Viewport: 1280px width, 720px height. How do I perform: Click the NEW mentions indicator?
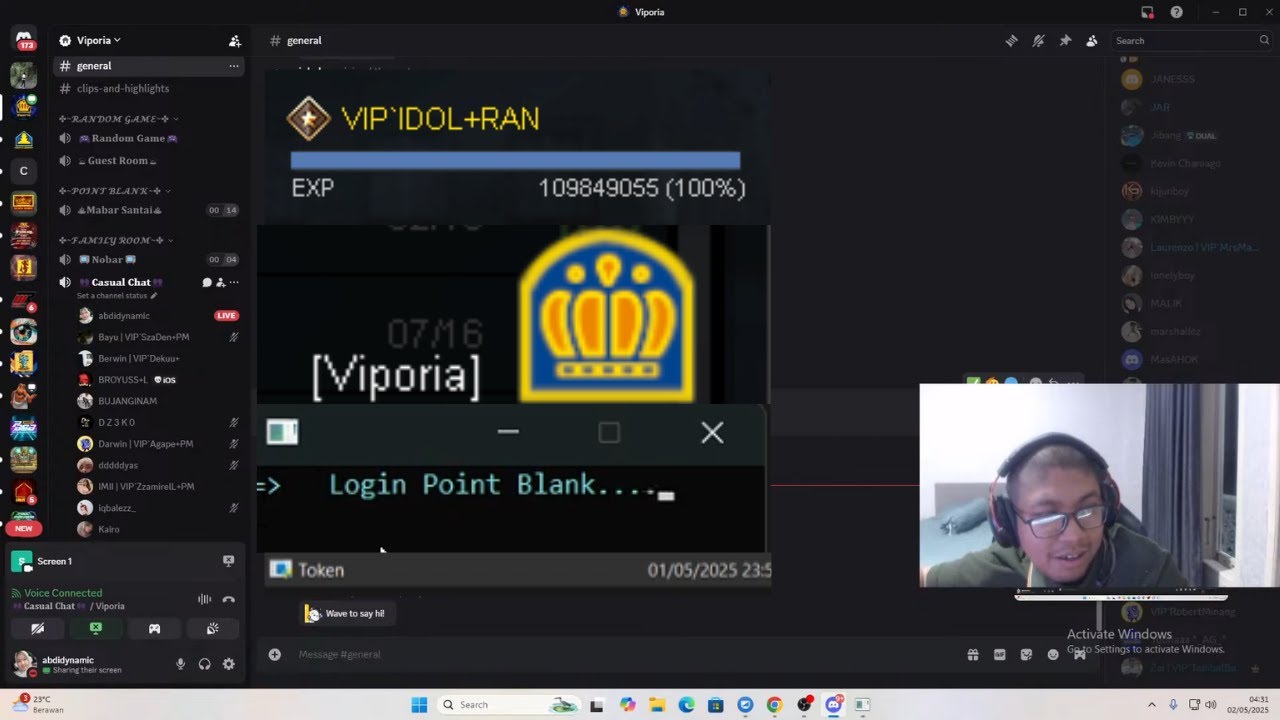tap(24, 528)
